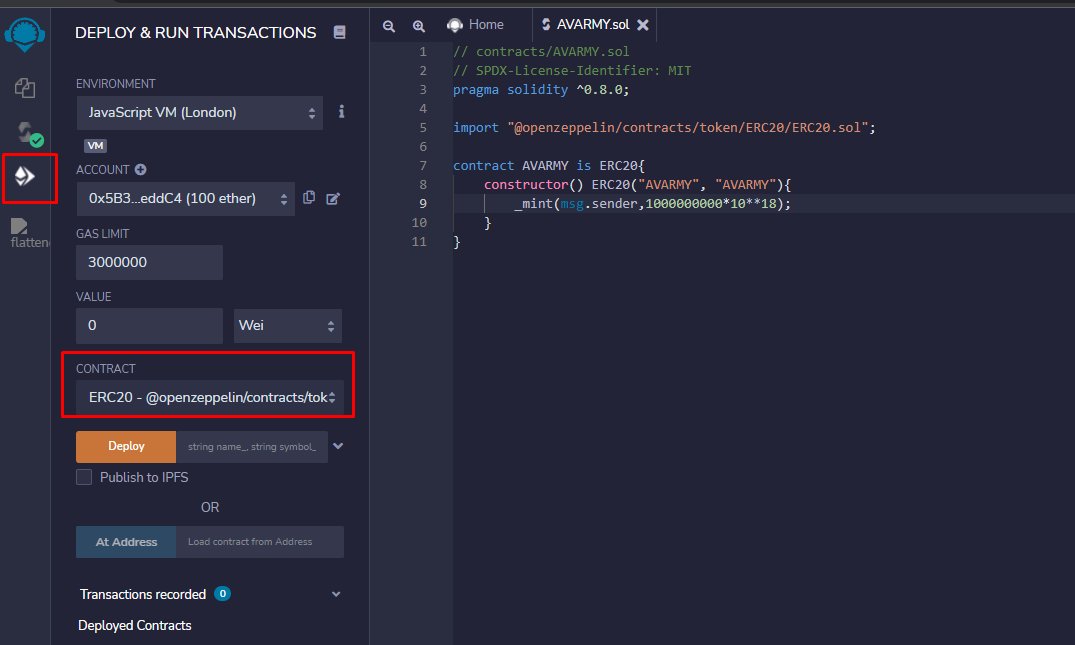The width and height of the screenshot is (1075, 645).
Task: Copy the account address icon
Action: 309,197
